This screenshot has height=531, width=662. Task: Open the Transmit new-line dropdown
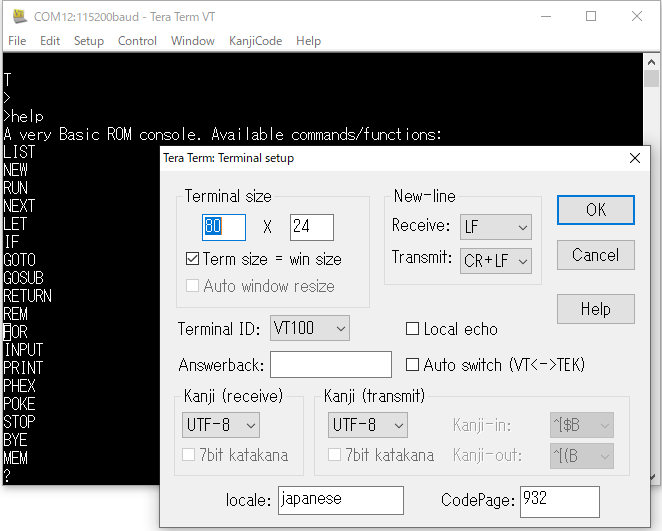click(495, 261)
